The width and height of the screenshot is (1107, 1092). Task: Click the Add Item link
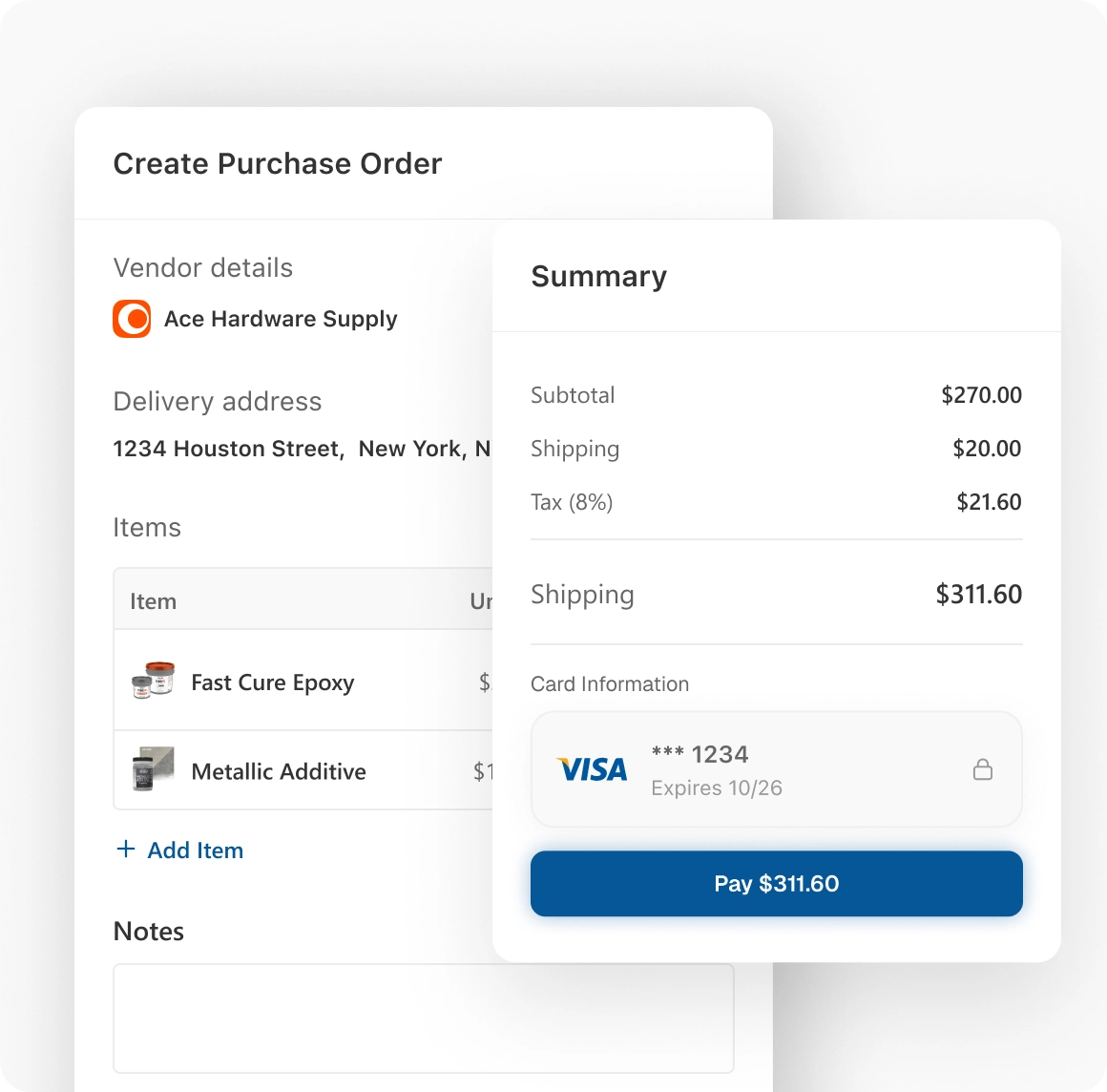(x=195, y=850)
